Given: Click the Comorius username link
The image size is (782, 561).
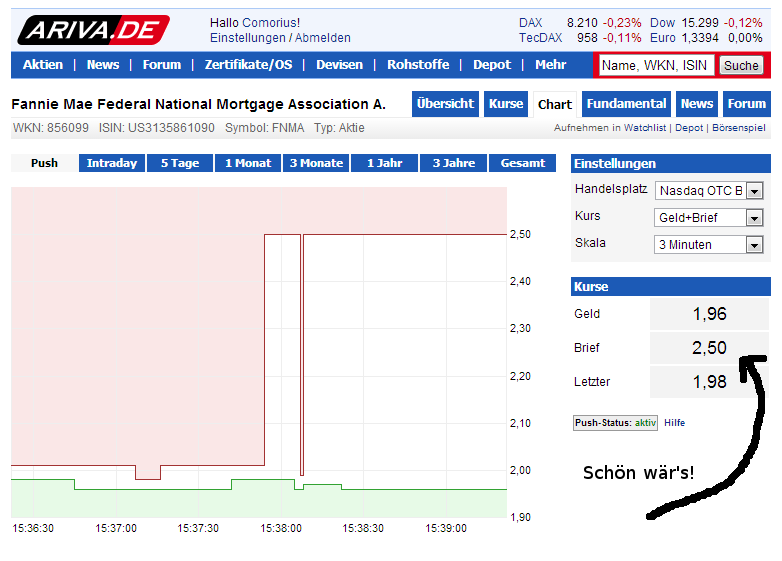Looking at the screenshot, I should 271,23.
